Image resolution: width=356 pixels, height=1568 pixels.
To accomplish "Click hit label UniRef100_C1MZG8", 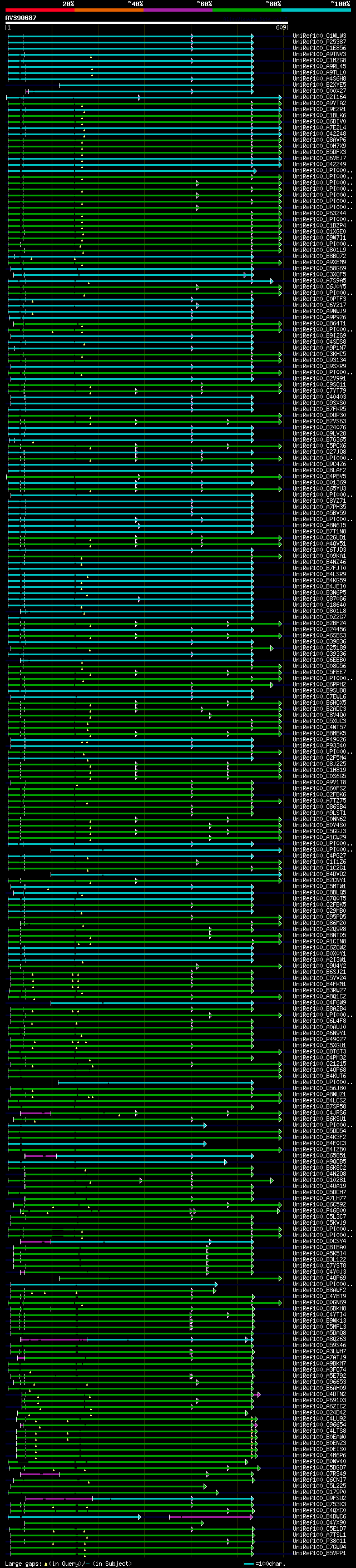I will pos(319,60).
